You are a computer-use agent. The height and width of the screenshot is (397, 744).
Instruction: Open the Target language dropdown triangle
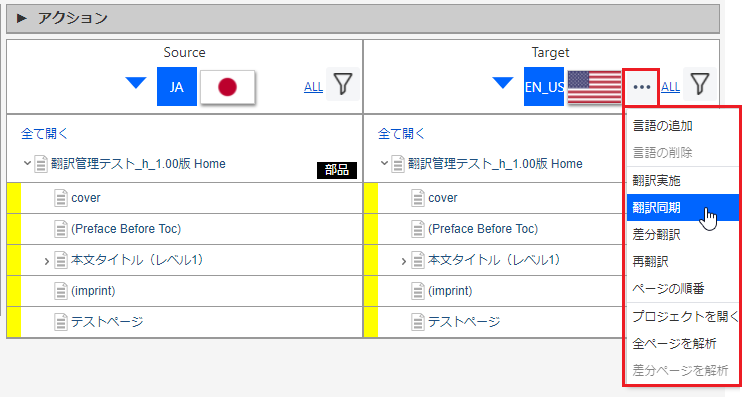pyautogui.click(x=502, y=83)
